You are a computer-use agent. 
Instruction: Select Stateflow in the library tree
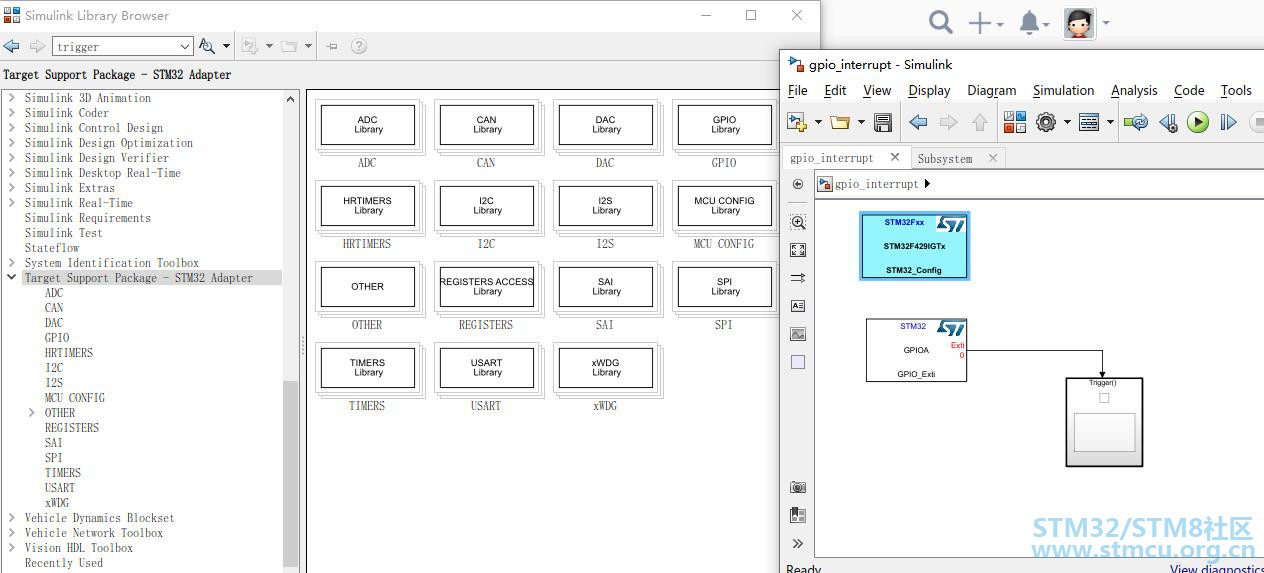pyautogui.click(x=52, y=248)
